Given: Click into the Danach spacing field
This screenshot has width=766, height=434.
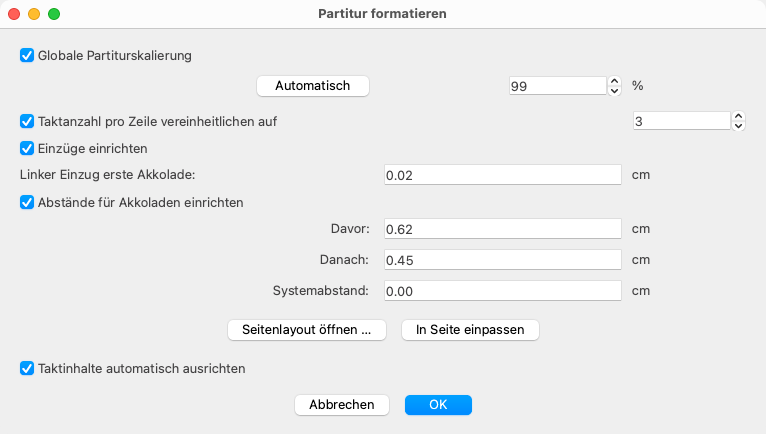Looking at the screenshot, I should point(503,260).
